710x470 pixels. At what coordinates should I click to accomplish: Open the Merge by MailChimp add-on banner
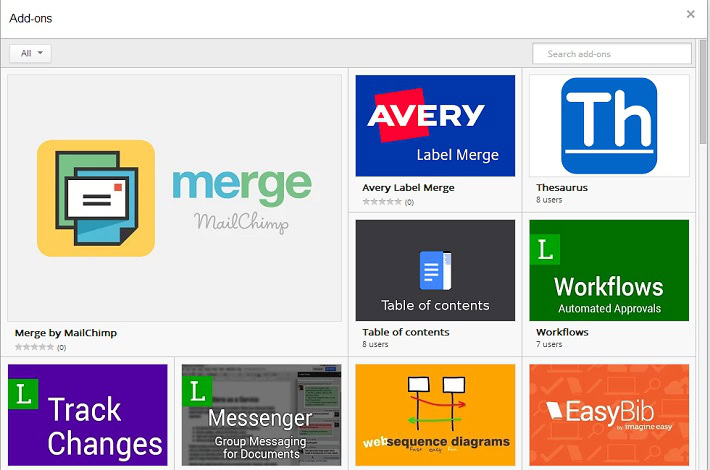(174, 198)
